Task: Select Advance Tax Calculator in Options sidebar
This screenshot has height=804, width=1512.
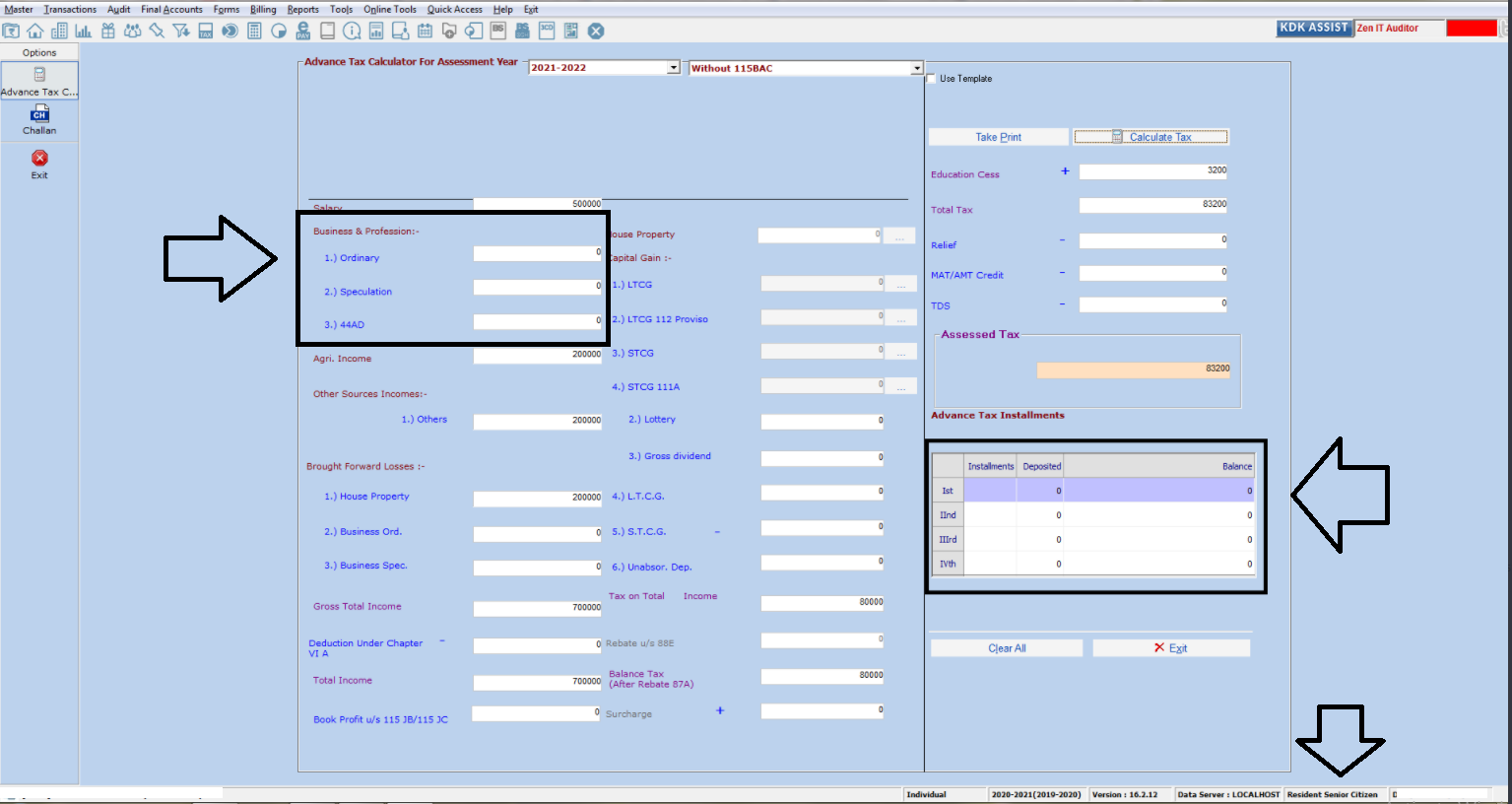Action: (x=39, y=81)
